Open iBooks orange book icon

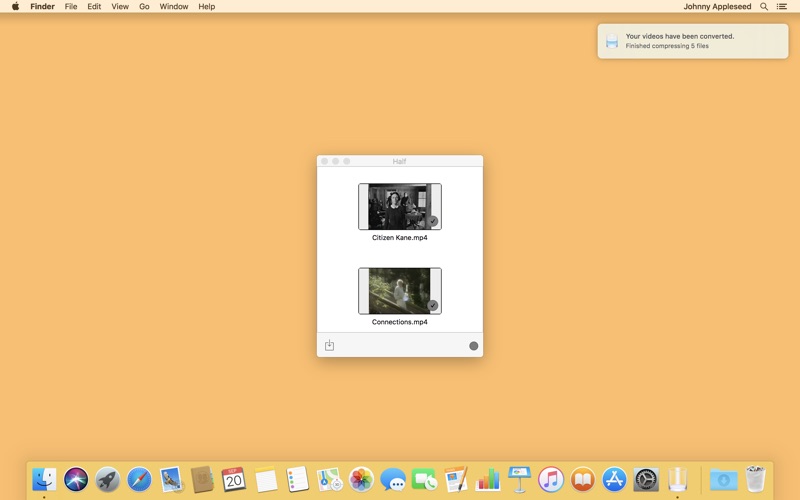[583, 480]
